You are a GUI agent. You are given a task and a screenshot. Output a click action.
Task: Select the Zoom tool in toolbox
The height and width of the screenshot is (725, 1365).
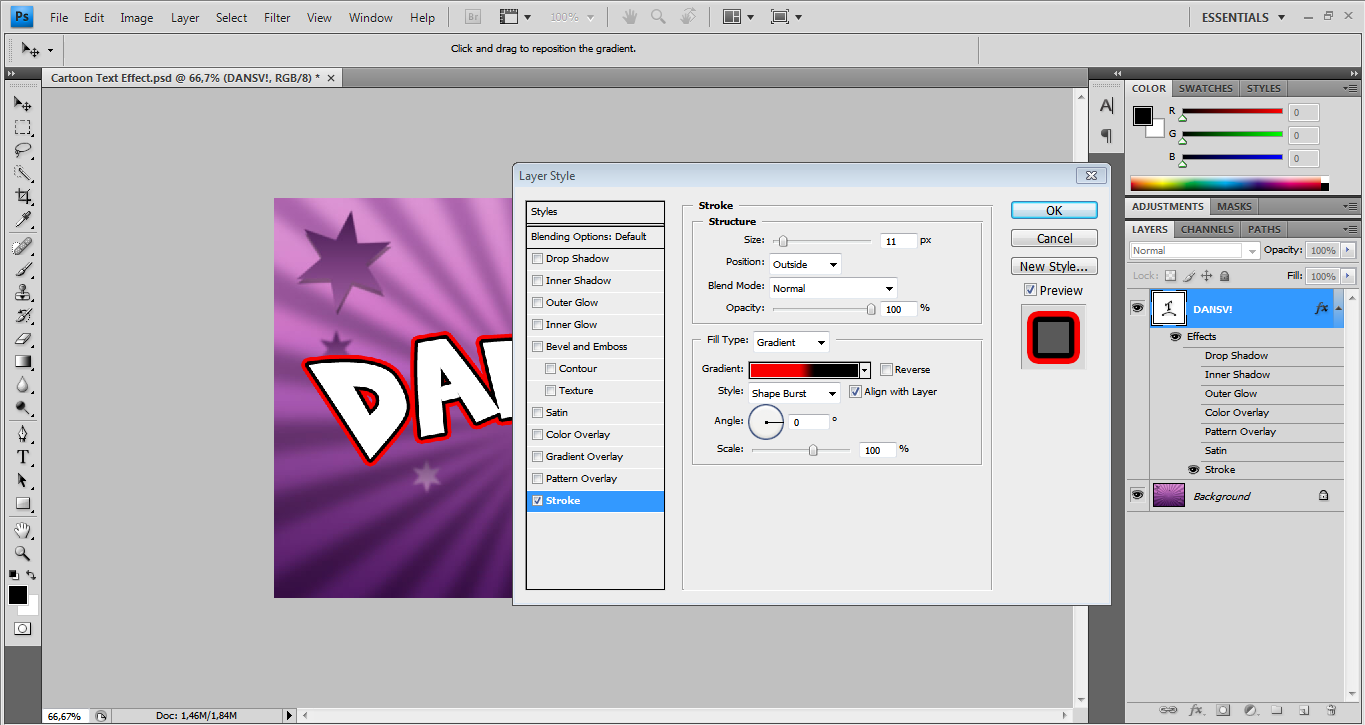coord(22,553)
